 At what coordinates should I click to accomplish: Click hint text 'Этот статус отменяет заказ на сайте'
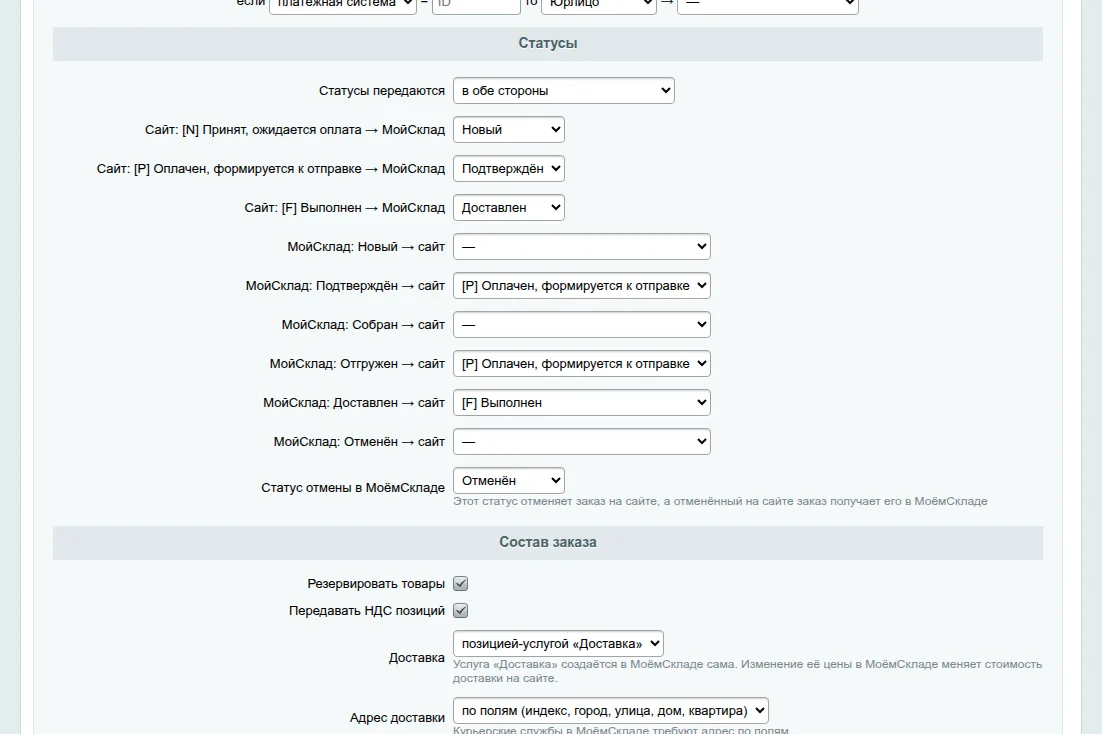555,501
